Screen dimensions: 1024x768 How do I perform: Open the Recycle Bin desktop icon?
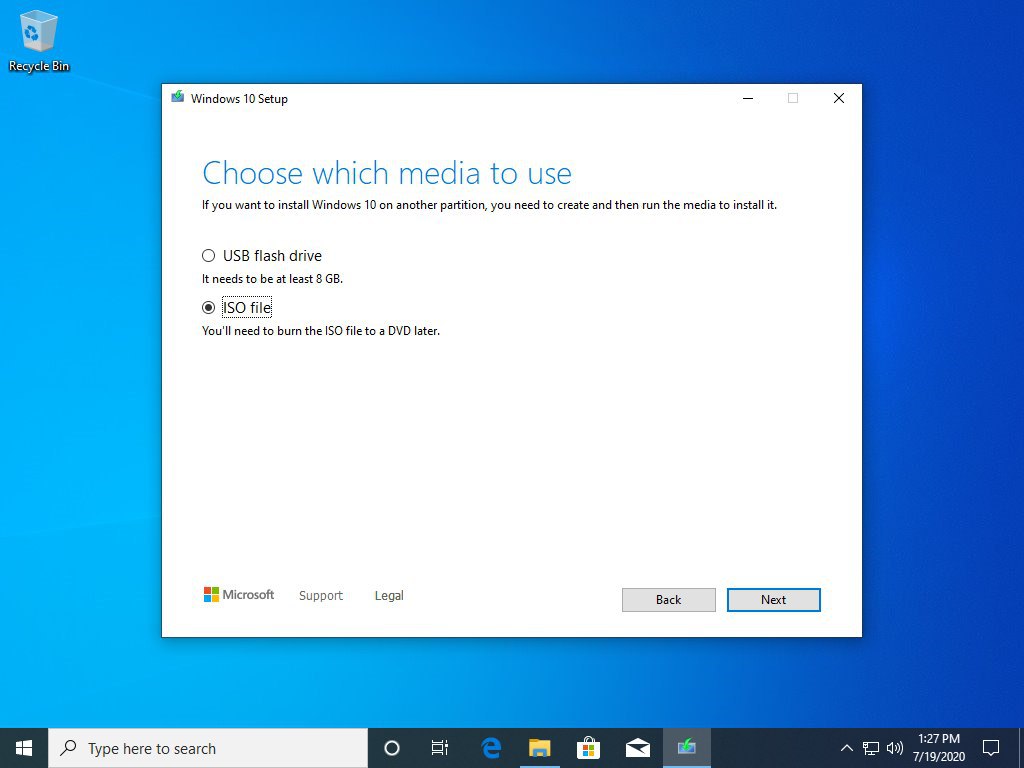click(x=39, y=40)
